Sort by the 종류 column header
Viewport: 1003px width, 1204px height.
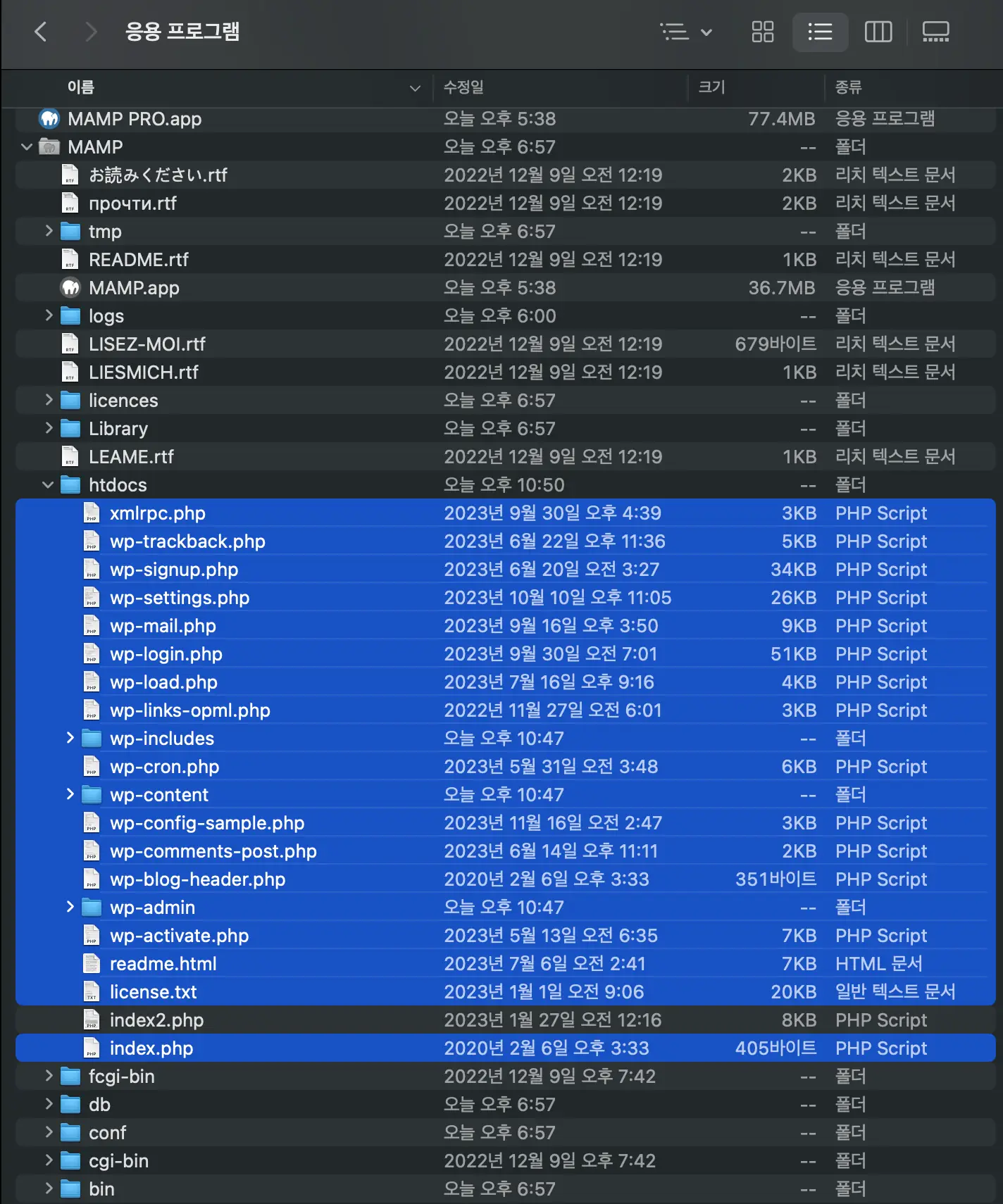coord(848,87)
